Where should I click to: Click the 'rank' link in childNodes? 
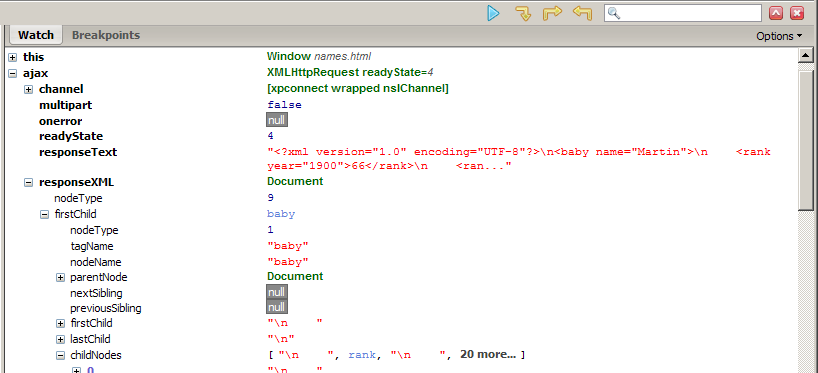click(362, 355)
